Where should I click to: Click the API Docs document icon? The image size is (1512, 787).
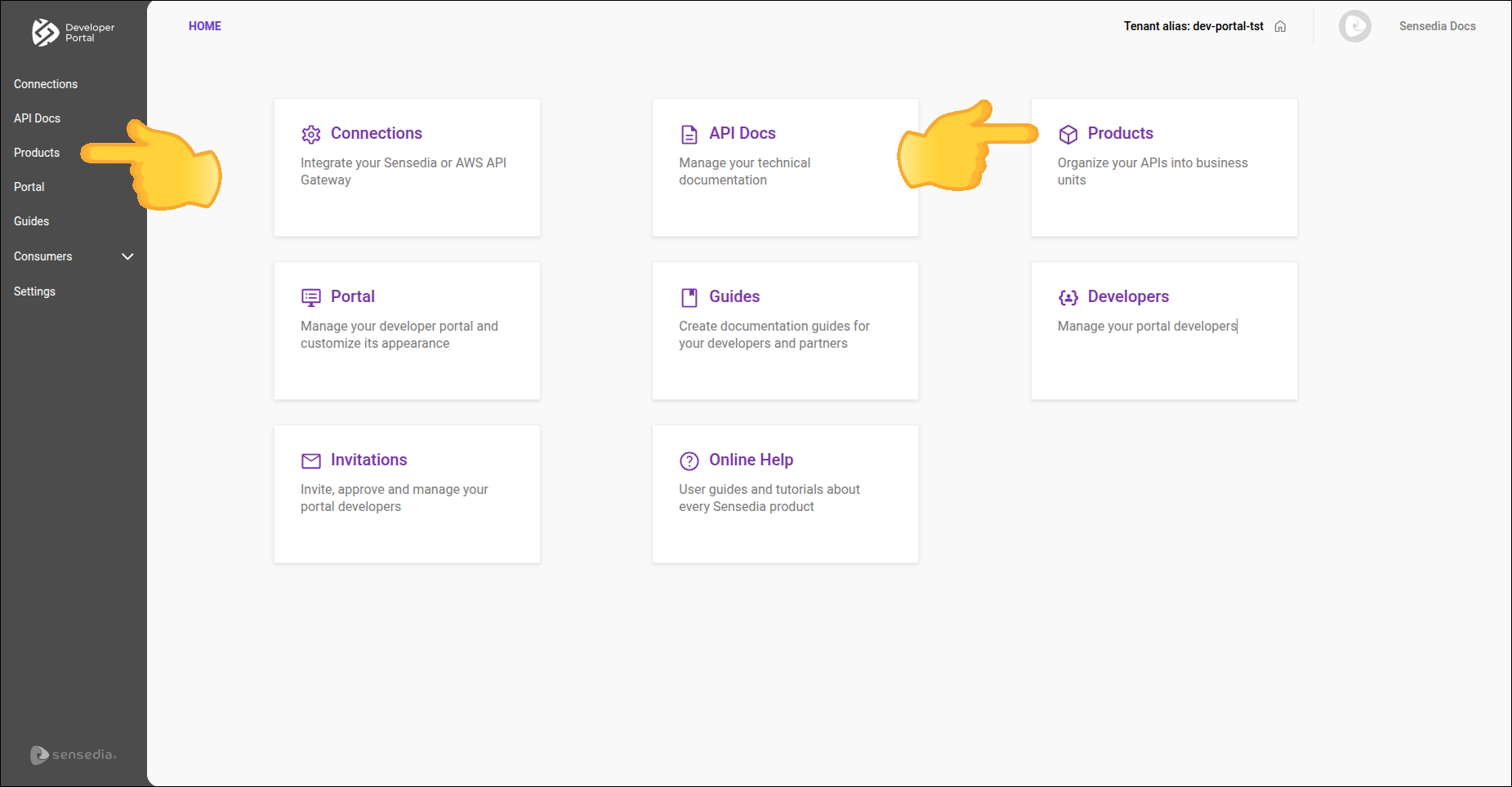(x=689, y=134)
